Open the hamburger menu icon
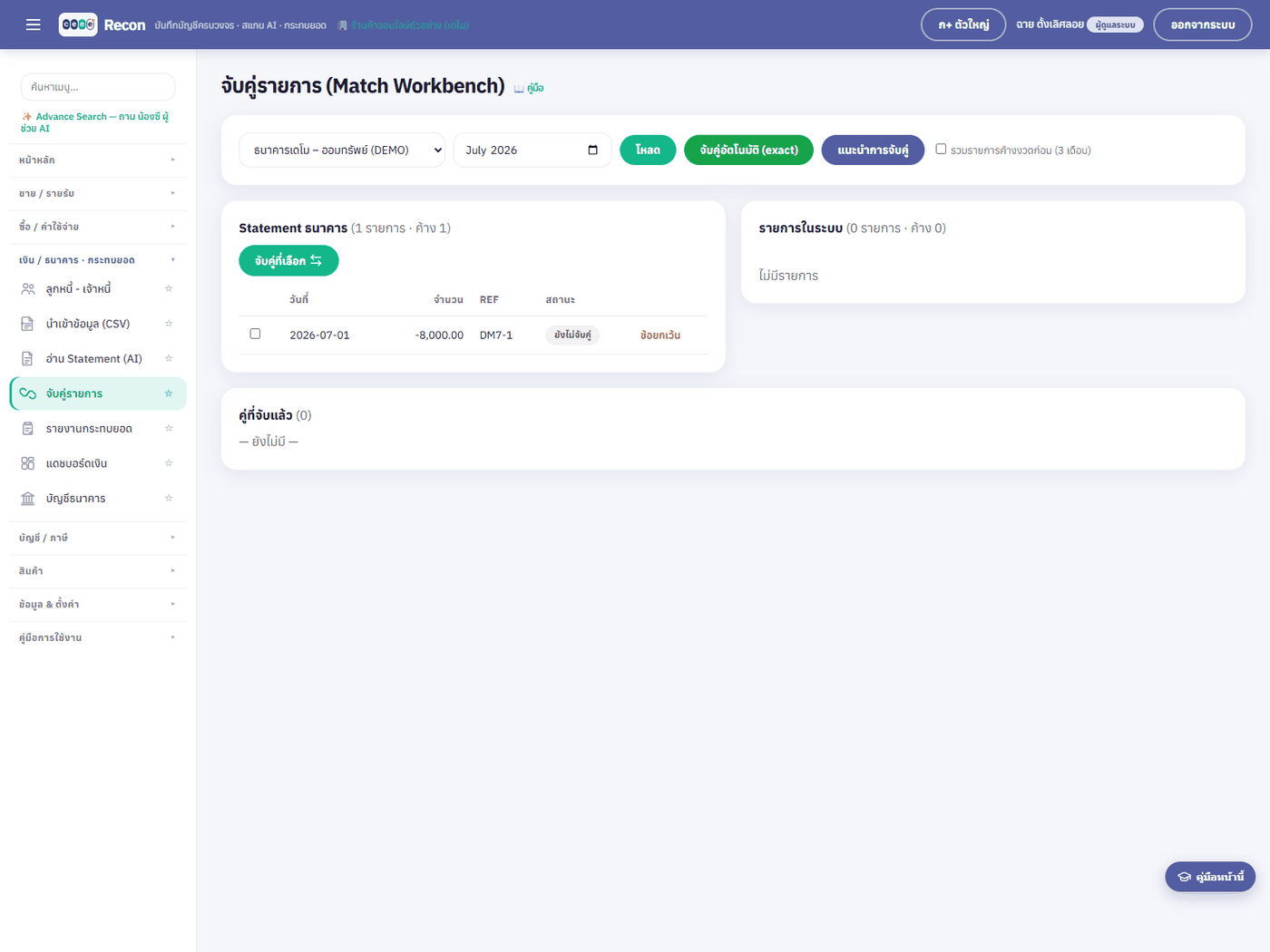The width and height of the screenshot is (1270, 952). click(34, 24)
